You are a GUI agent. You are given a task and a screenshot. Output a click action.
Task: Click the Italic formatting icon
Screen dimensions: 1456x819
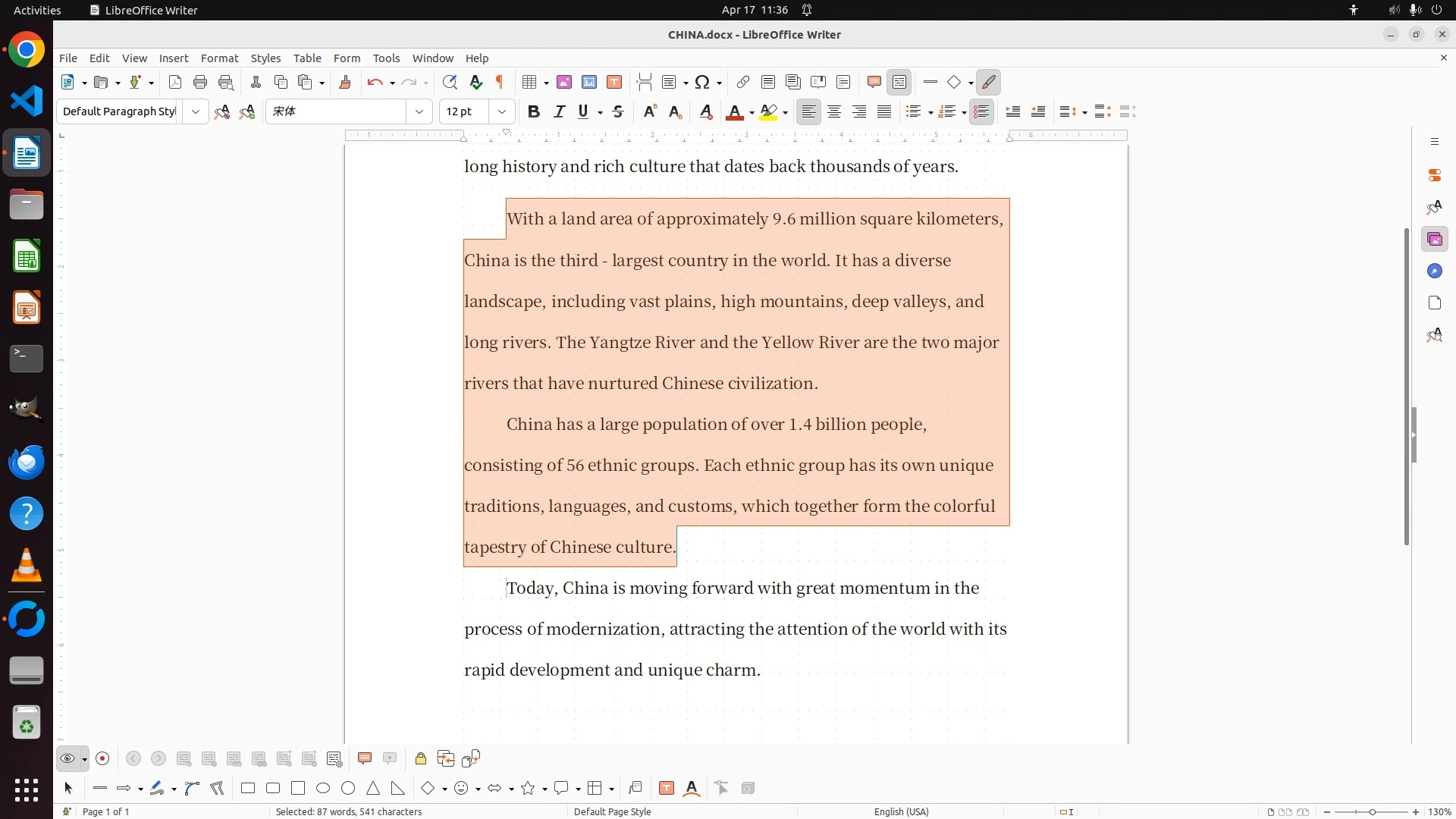click(x=560, y=111)
